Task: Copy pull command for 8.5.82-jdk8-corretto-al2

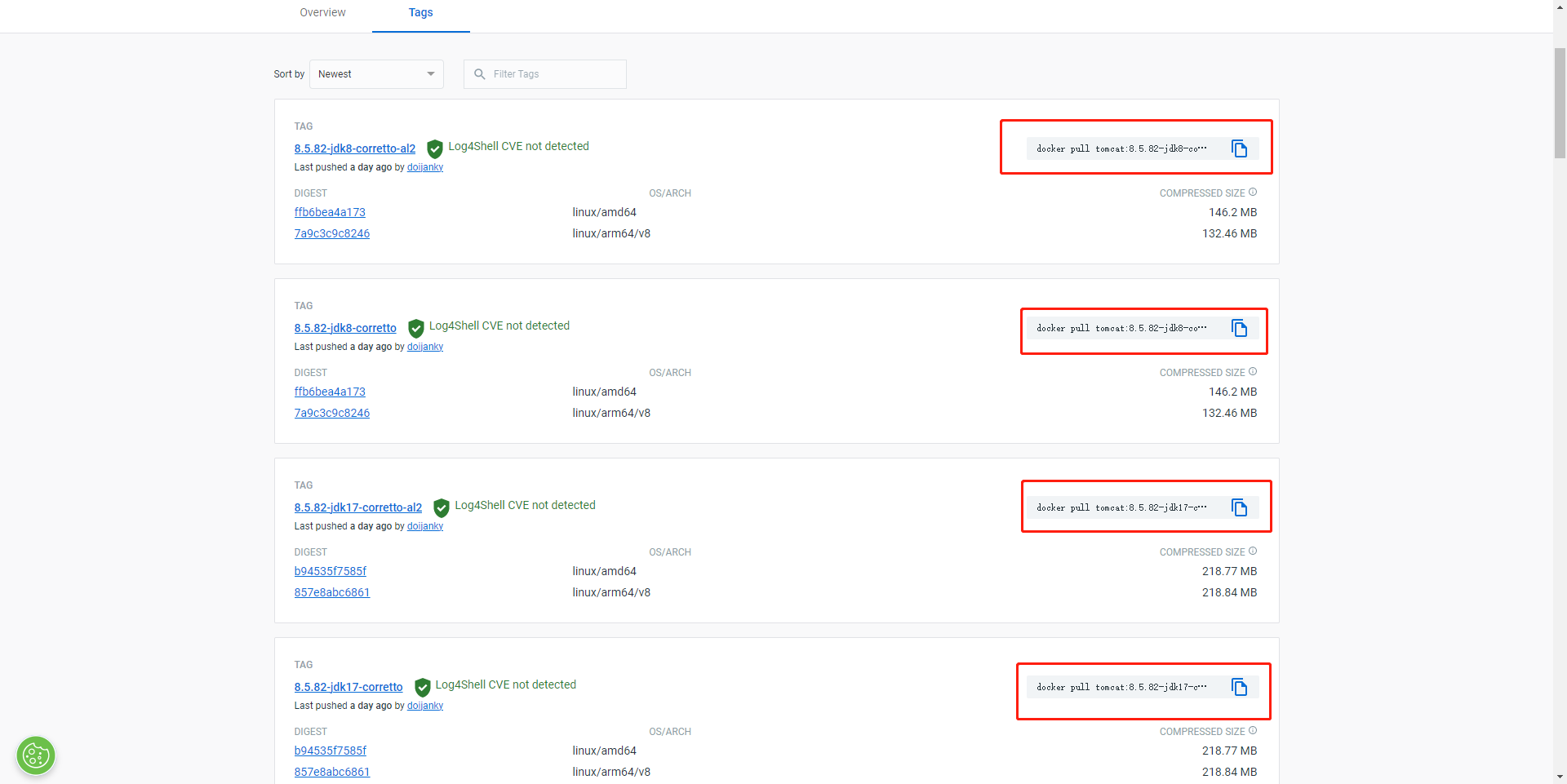Action: [x=1239, y=148]
